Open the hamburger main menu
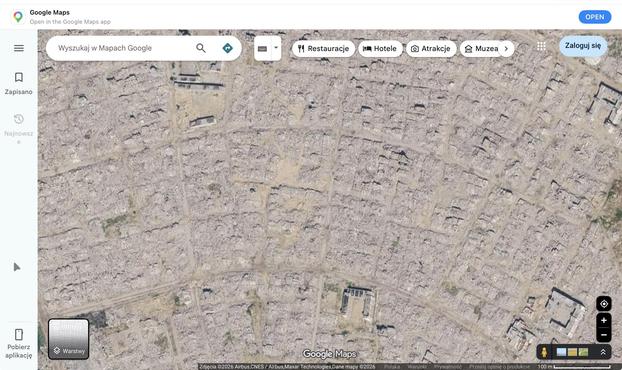This screenshot has width=622, height=370. 19,48
